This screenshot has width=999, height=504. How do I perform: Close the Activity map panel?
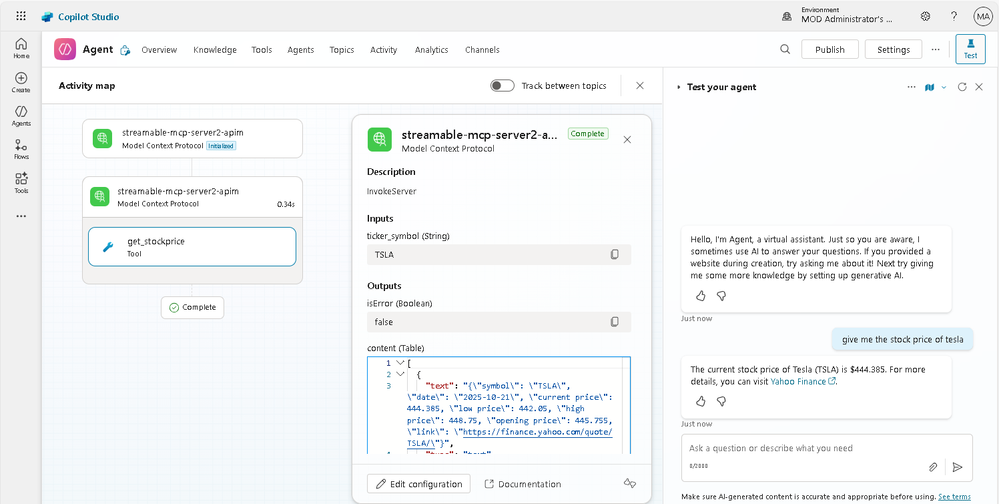click(x=640, y=85)
